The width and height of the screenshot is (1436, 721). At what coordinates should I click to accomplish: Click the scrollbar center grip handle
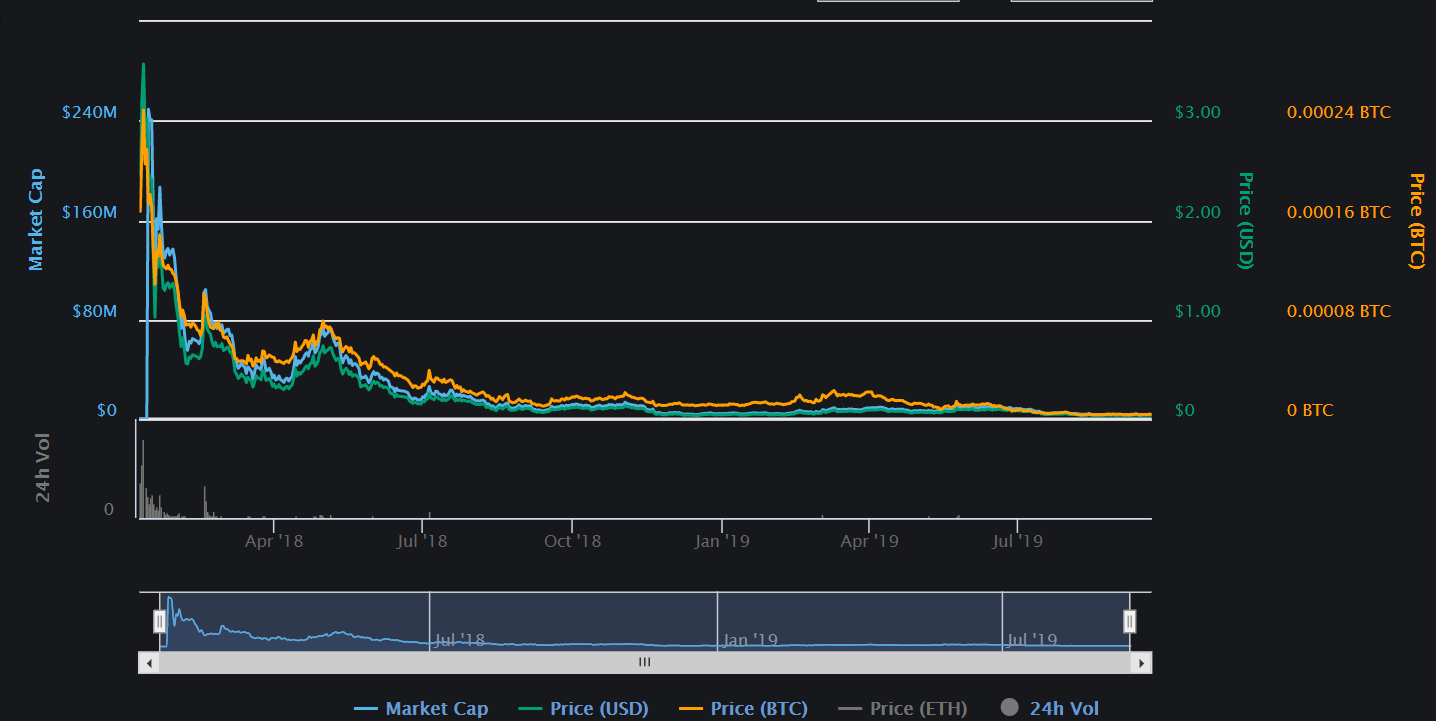[x=645, y=662]
